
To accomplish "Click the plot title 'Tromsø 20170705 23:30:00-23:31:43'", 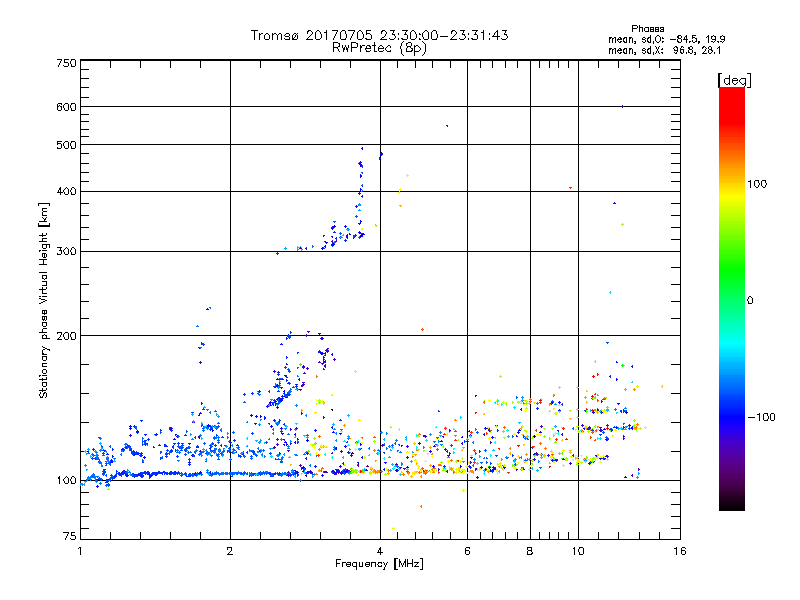I will coord(380,35).
